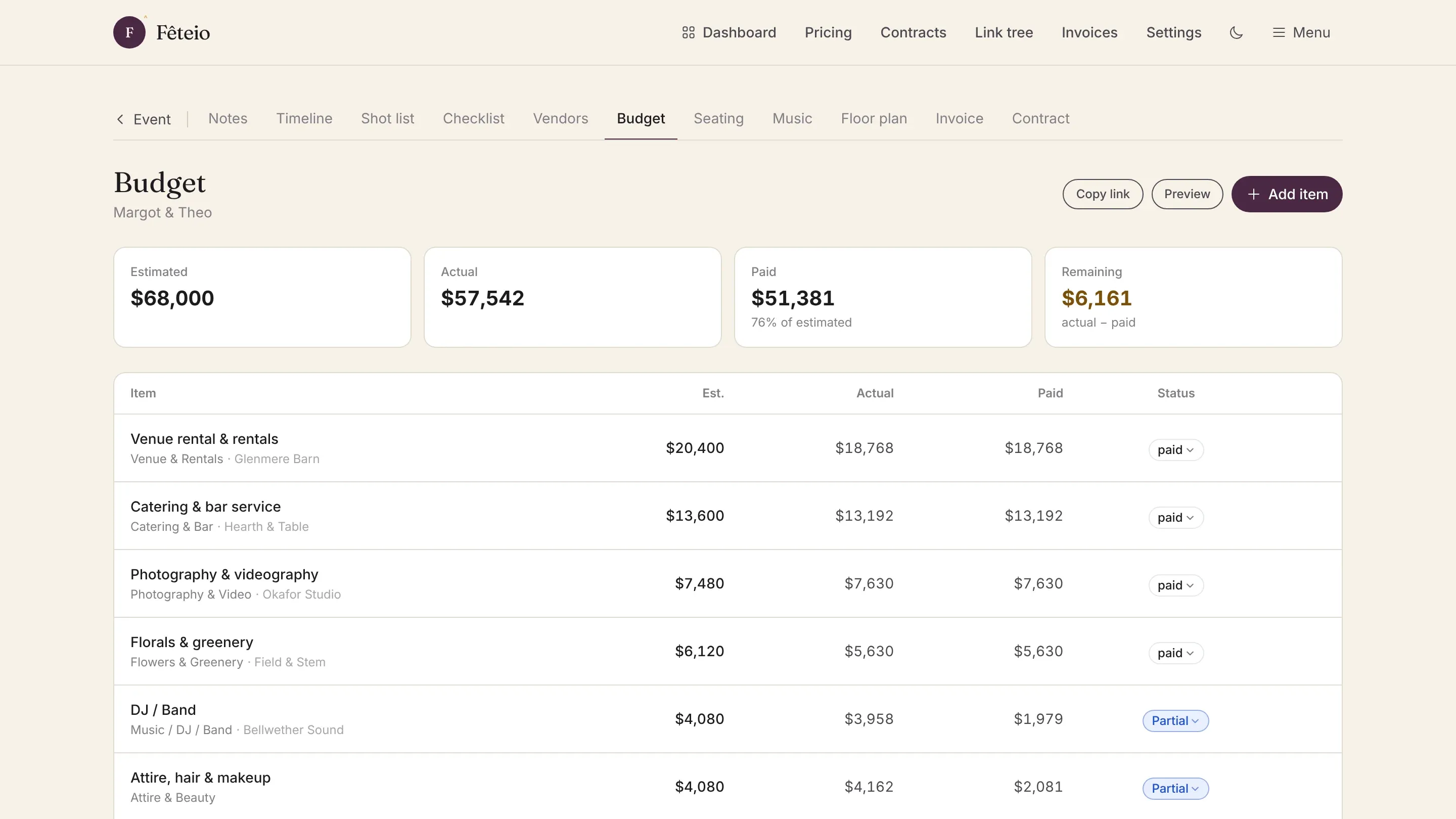Open the Dashboard grid icon
1456x819 pixels.
[x=688, y=33]
